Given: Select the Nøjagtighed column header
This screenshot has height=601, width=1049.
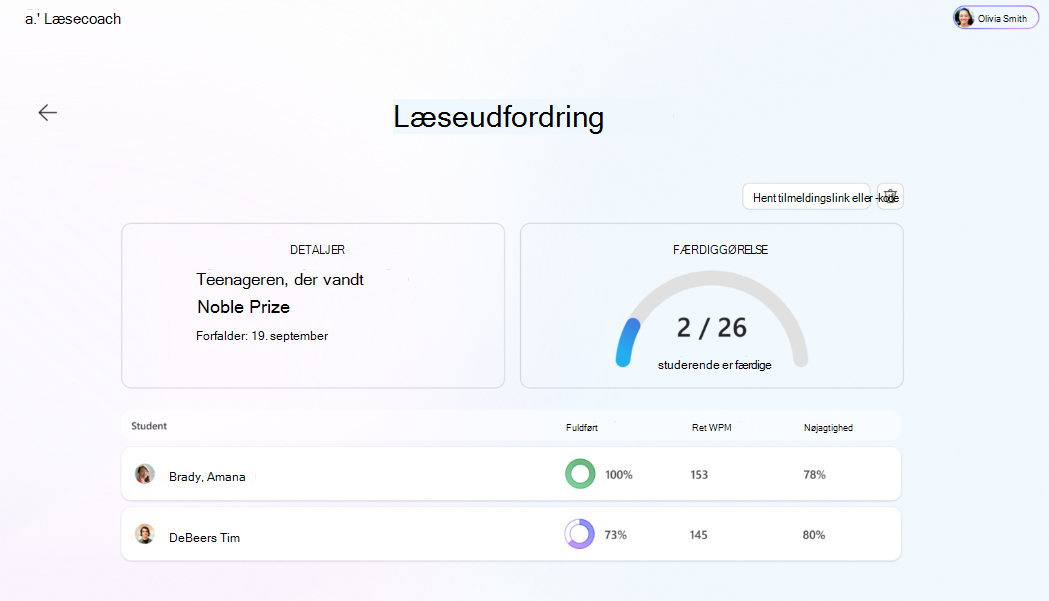Looking at the screenshot, I should pos(828,428).
